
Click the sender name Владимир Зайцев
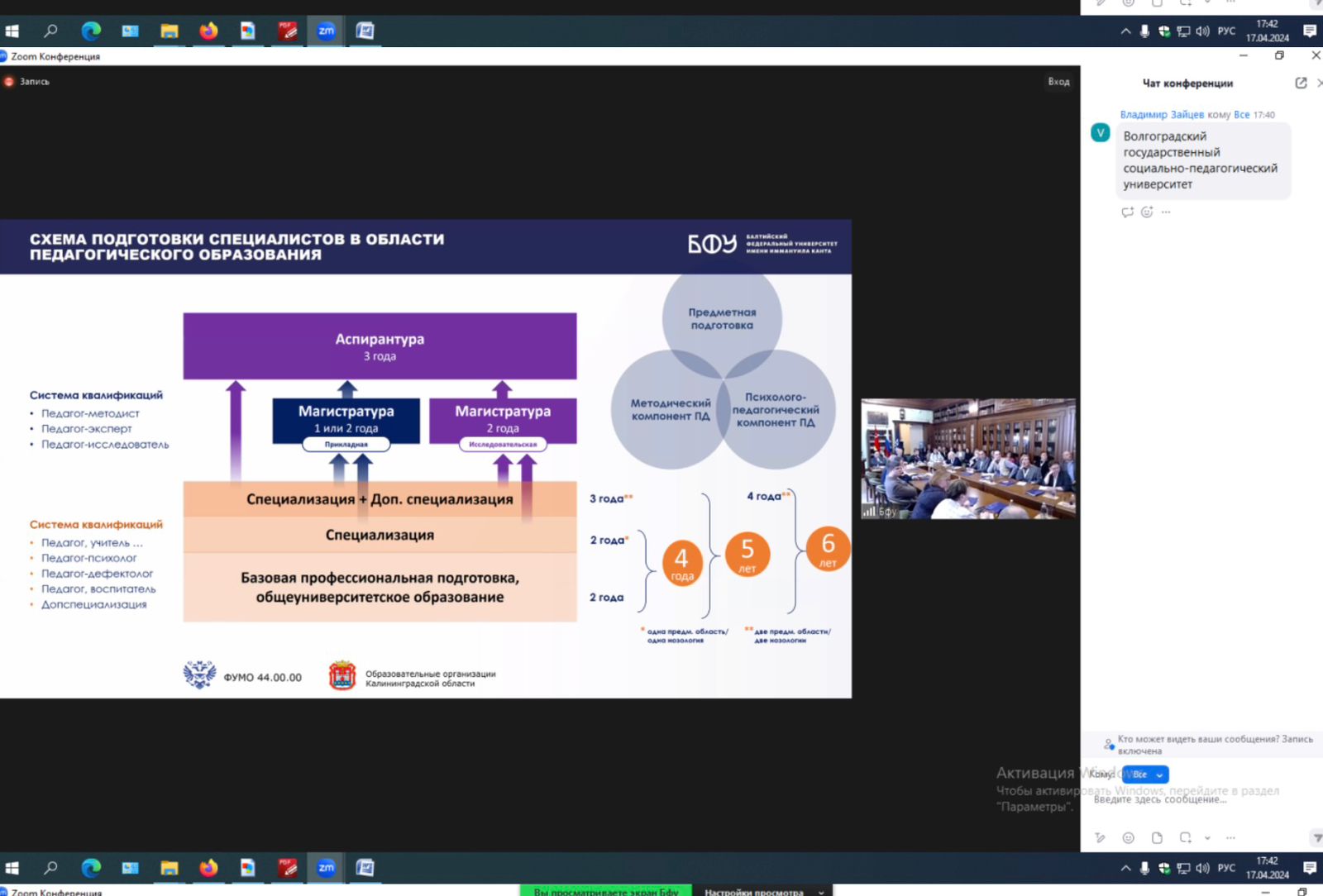tap(1162, 115)
